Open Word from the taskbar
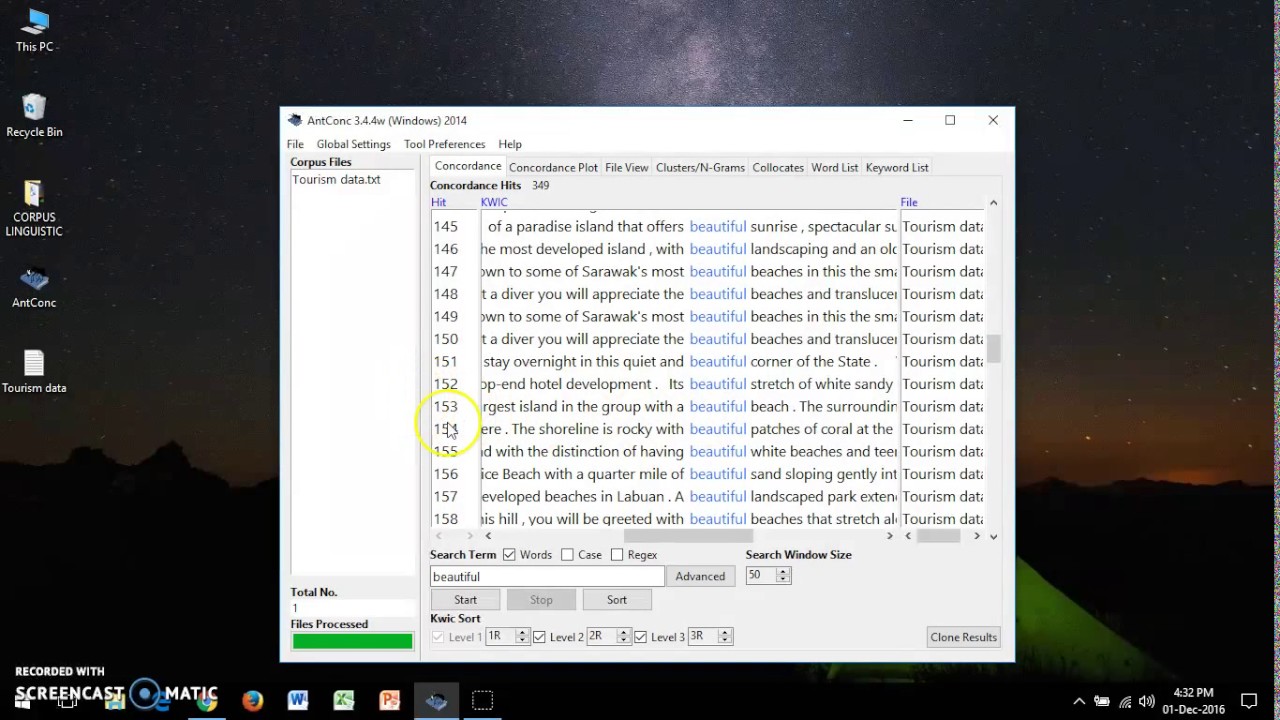This screenshot has height=720, width=1280. coord(298,700)
